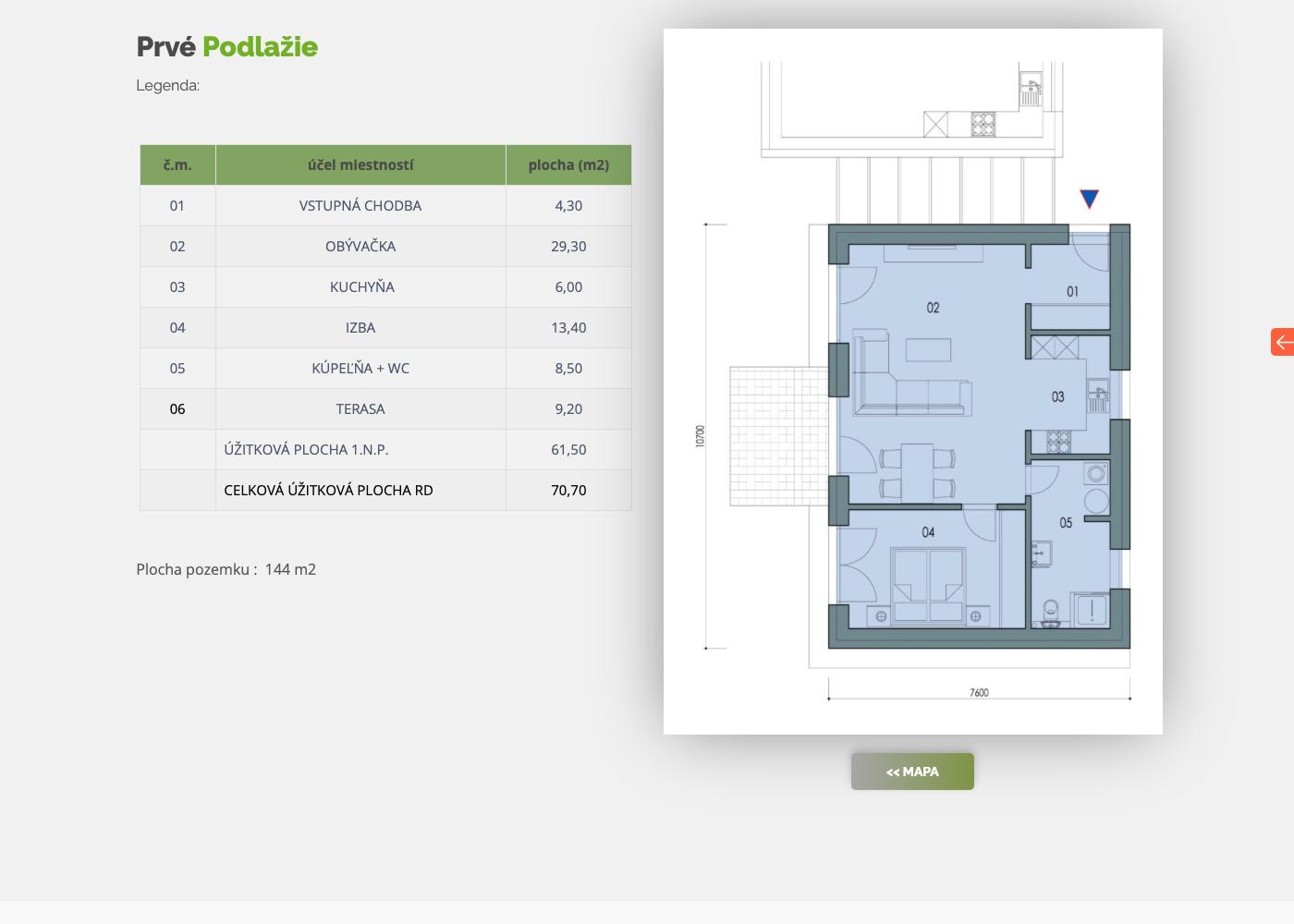
Task: Click room label 03 on floor plan
Action: pyautogui.click(x=1057, y=397)
